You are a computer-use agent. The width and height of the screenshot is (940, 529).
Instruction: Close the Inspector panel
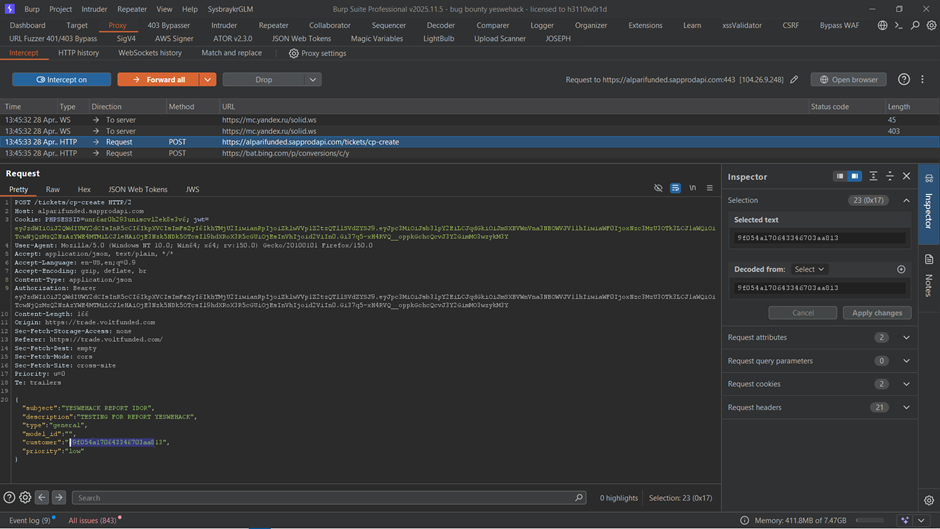click(x=906, y=176)
